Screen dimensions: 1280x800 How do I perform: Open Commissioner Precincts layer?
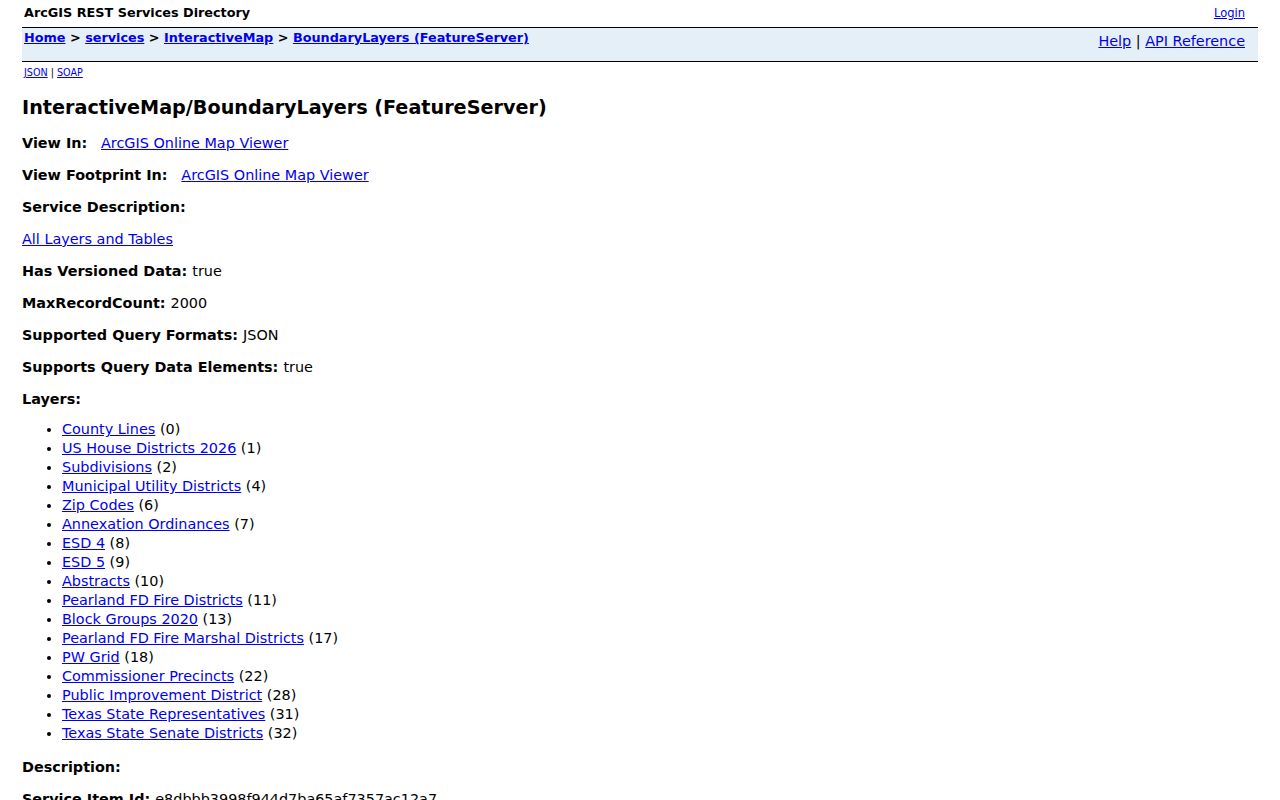[148, 676]
